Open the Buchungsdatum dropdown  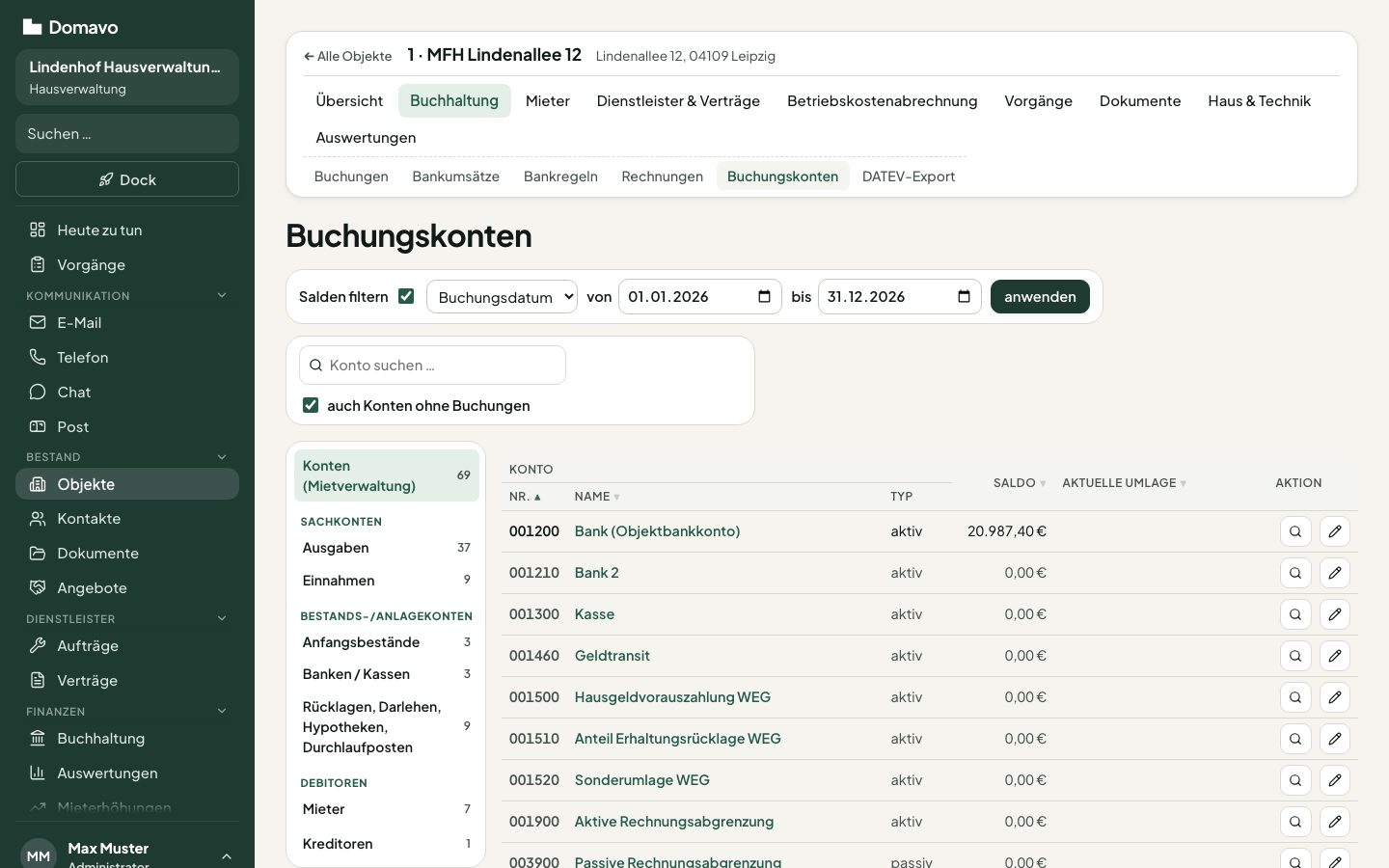click(x=502, y=297)
